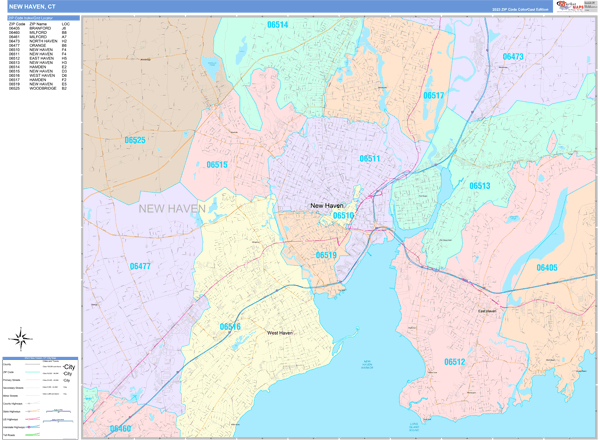This screenshot has height=440, width=600.
Task: Select the 06513 ZIP code label
Action: [480, 186]
